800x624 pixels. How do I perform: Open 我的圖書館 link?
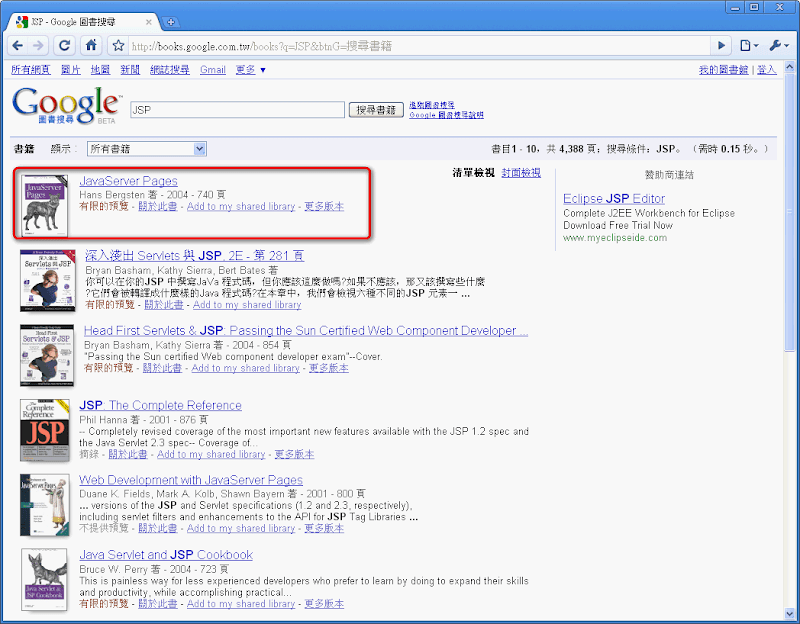coord(723,70)
